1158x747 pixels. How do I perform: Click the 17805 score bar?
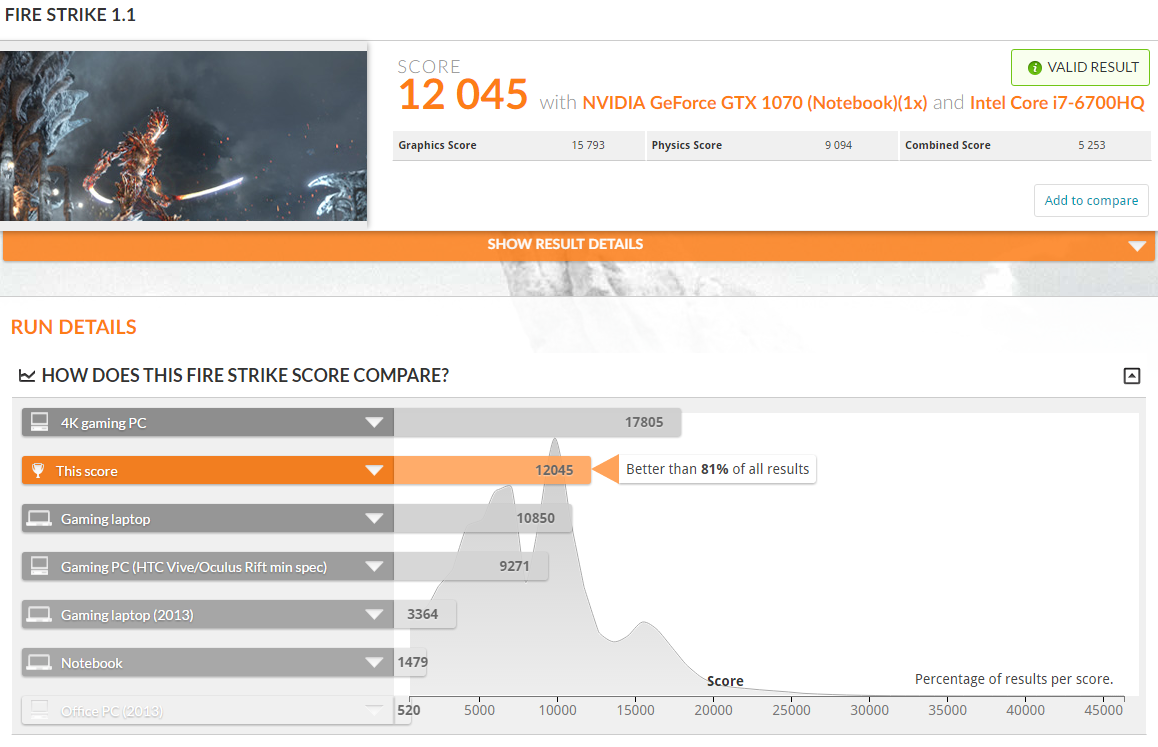(537, 423)
